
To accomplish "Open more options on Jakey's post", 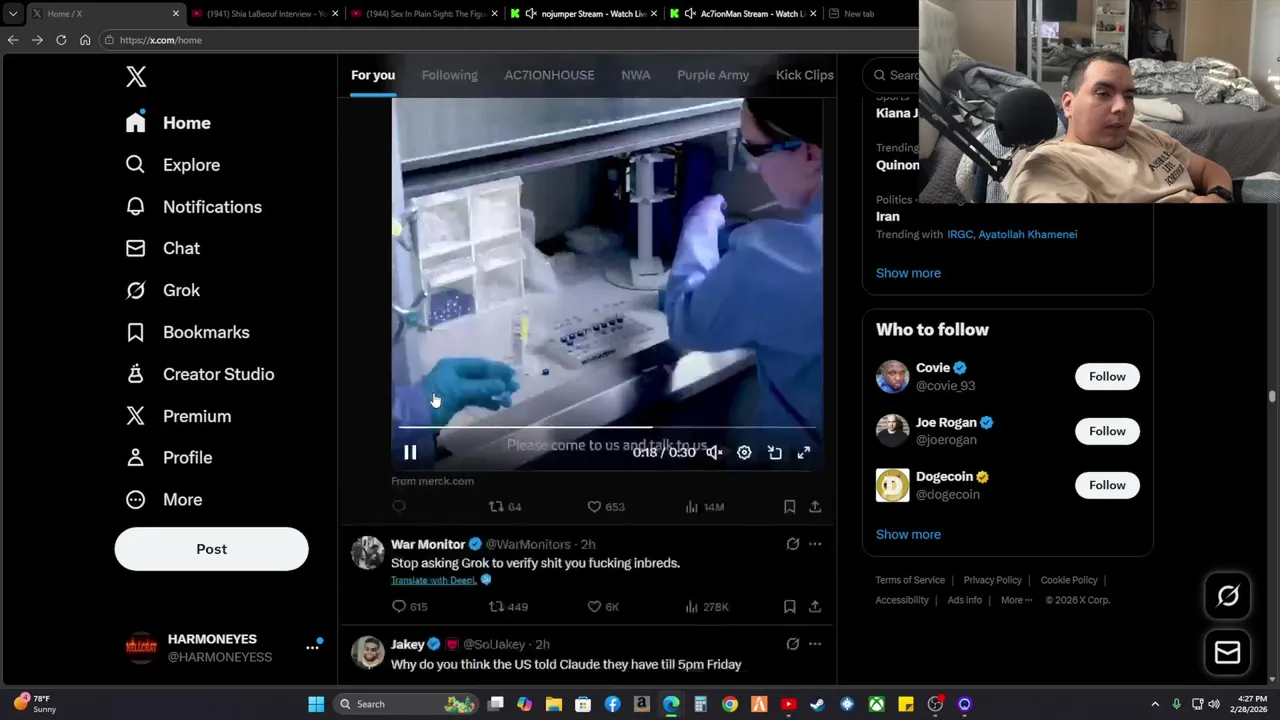I will tap(815, 644).
